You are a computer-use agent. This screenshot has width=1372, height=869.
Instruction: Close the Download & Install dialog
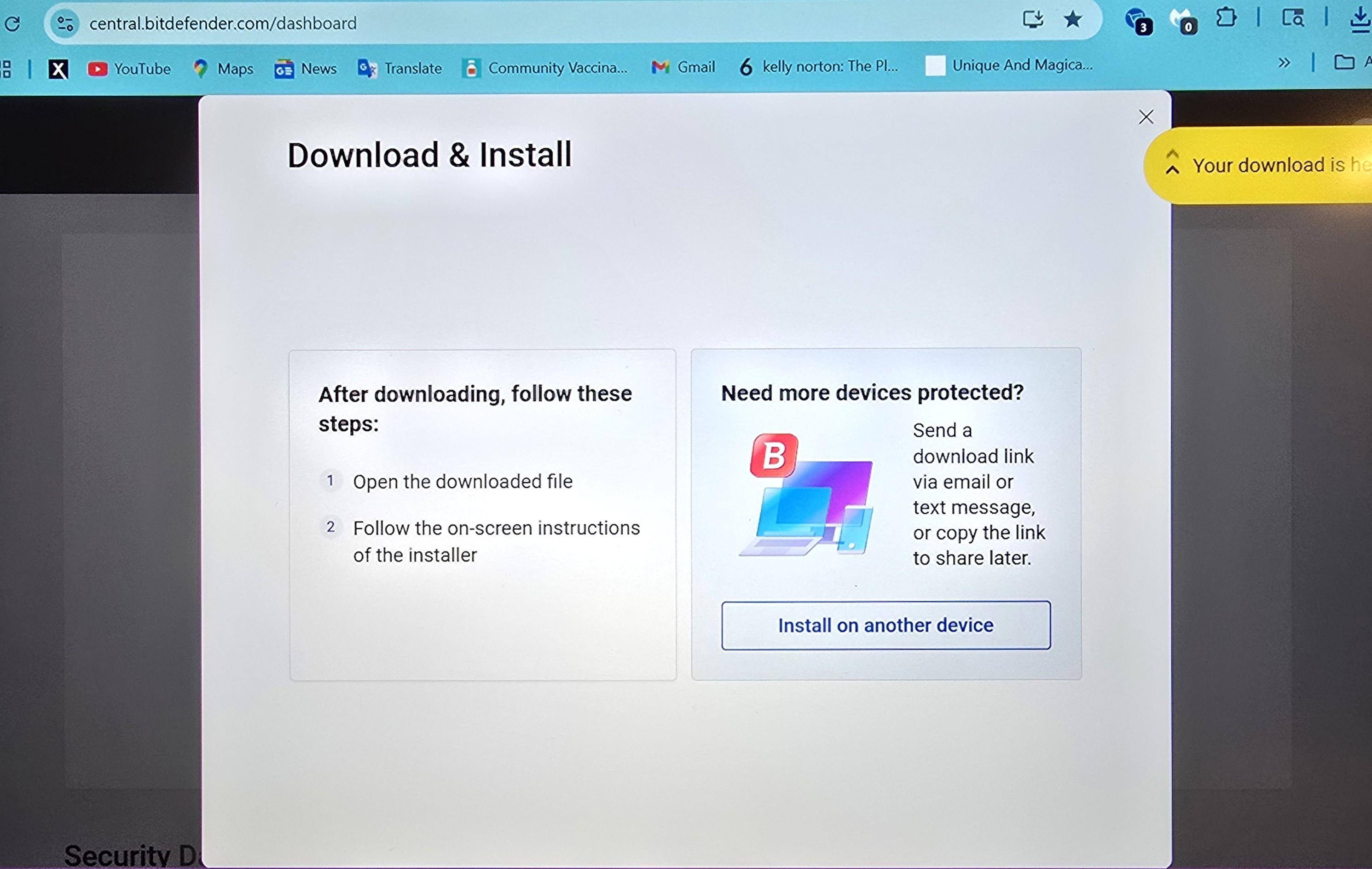(1146, 117)
